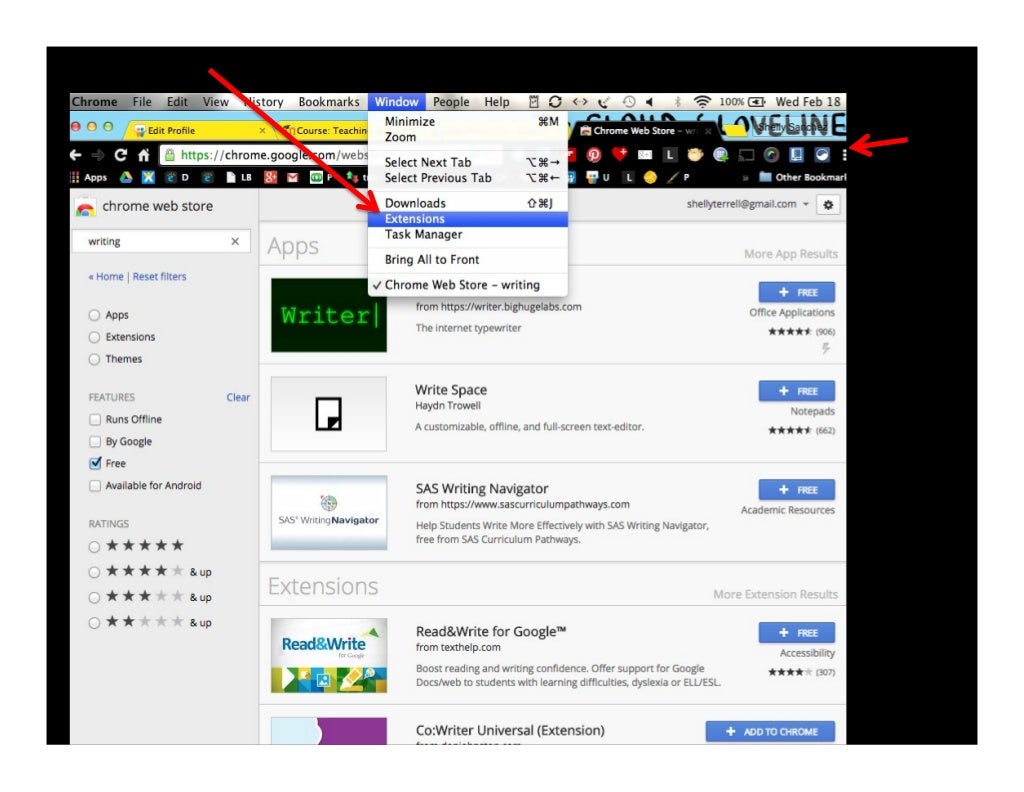Open the Apps grid bookmark
The width and height of the screenshot is (1024, 792).
pos(88,177)
